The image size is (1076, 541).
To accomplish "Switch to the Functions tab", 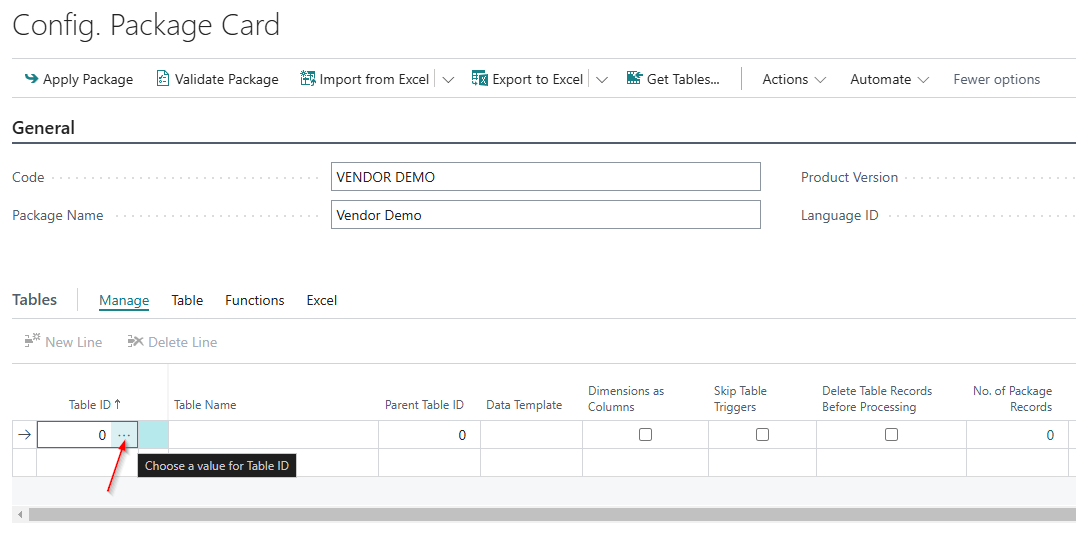I will click(x=254, y=300).
